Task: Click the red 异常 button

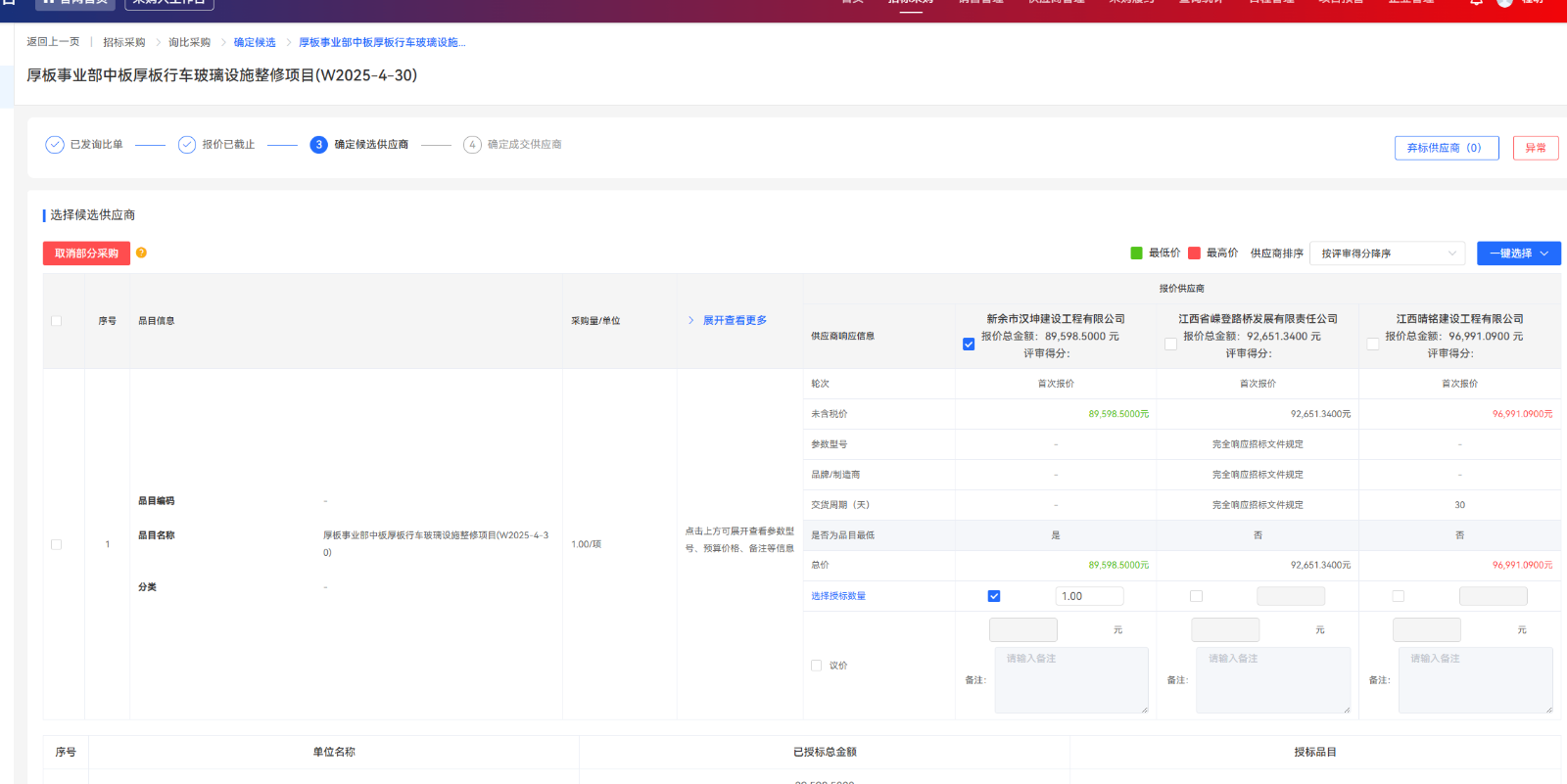Action: (1536, 148)
